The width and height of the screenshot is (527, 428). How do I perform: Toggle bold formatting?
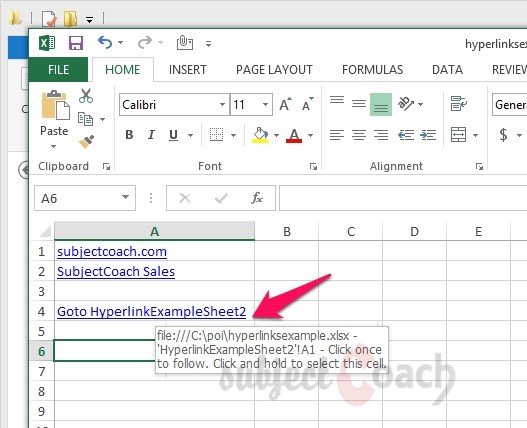click(x=129, y=135)
